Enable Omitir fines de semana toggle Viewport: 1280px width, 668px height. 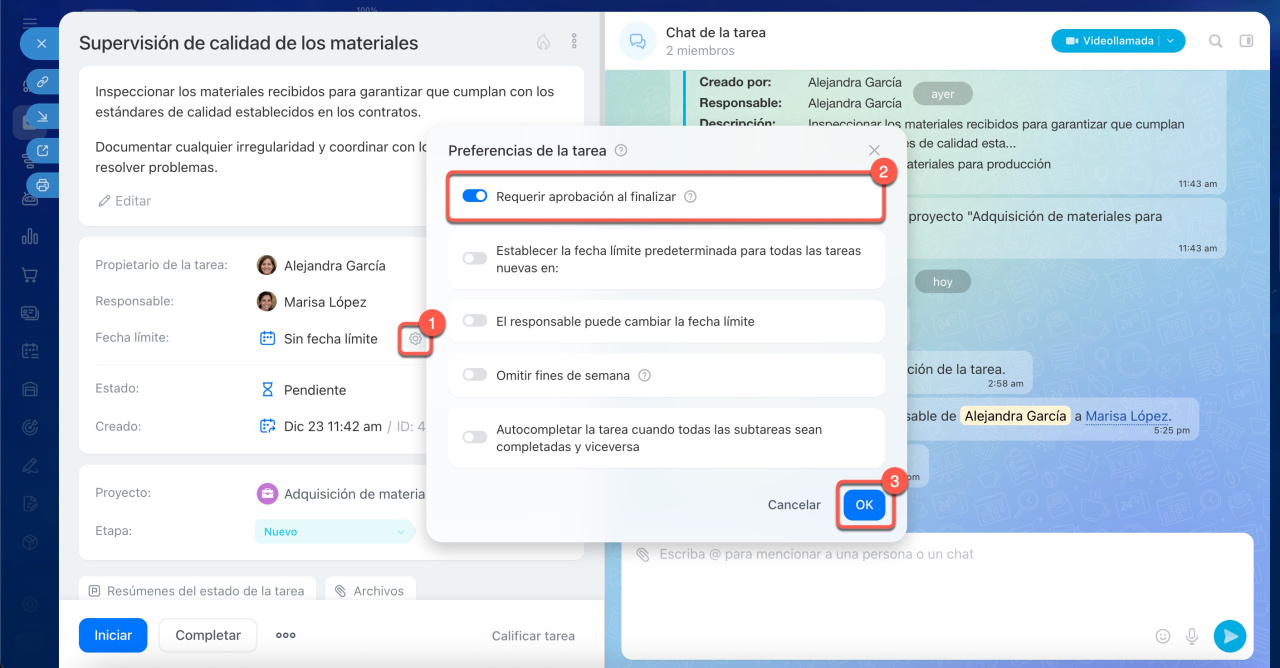pos(474,376)
